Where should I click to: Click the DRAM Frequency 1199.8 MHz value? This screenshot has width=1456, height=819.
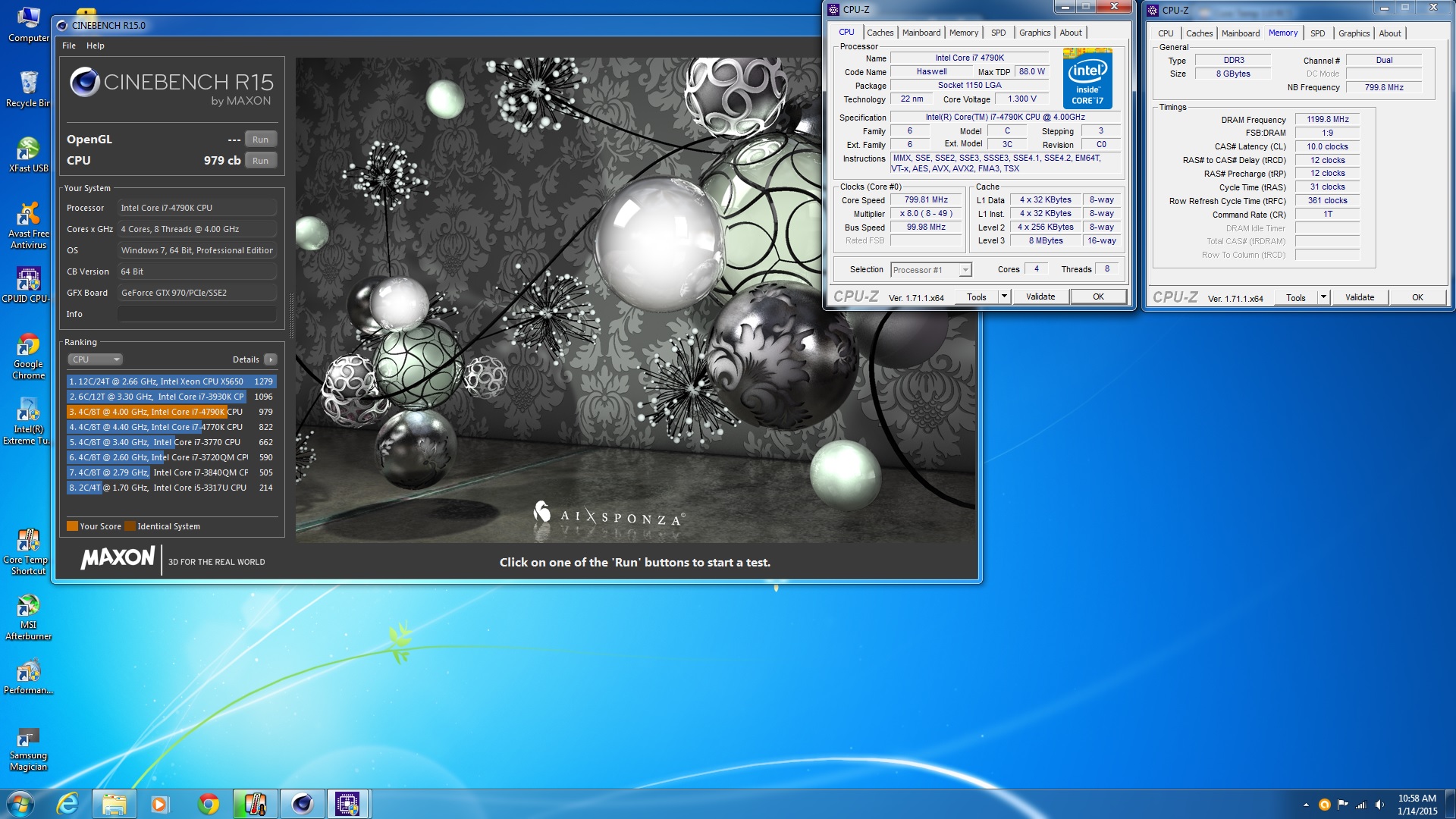click(1327, 120)
